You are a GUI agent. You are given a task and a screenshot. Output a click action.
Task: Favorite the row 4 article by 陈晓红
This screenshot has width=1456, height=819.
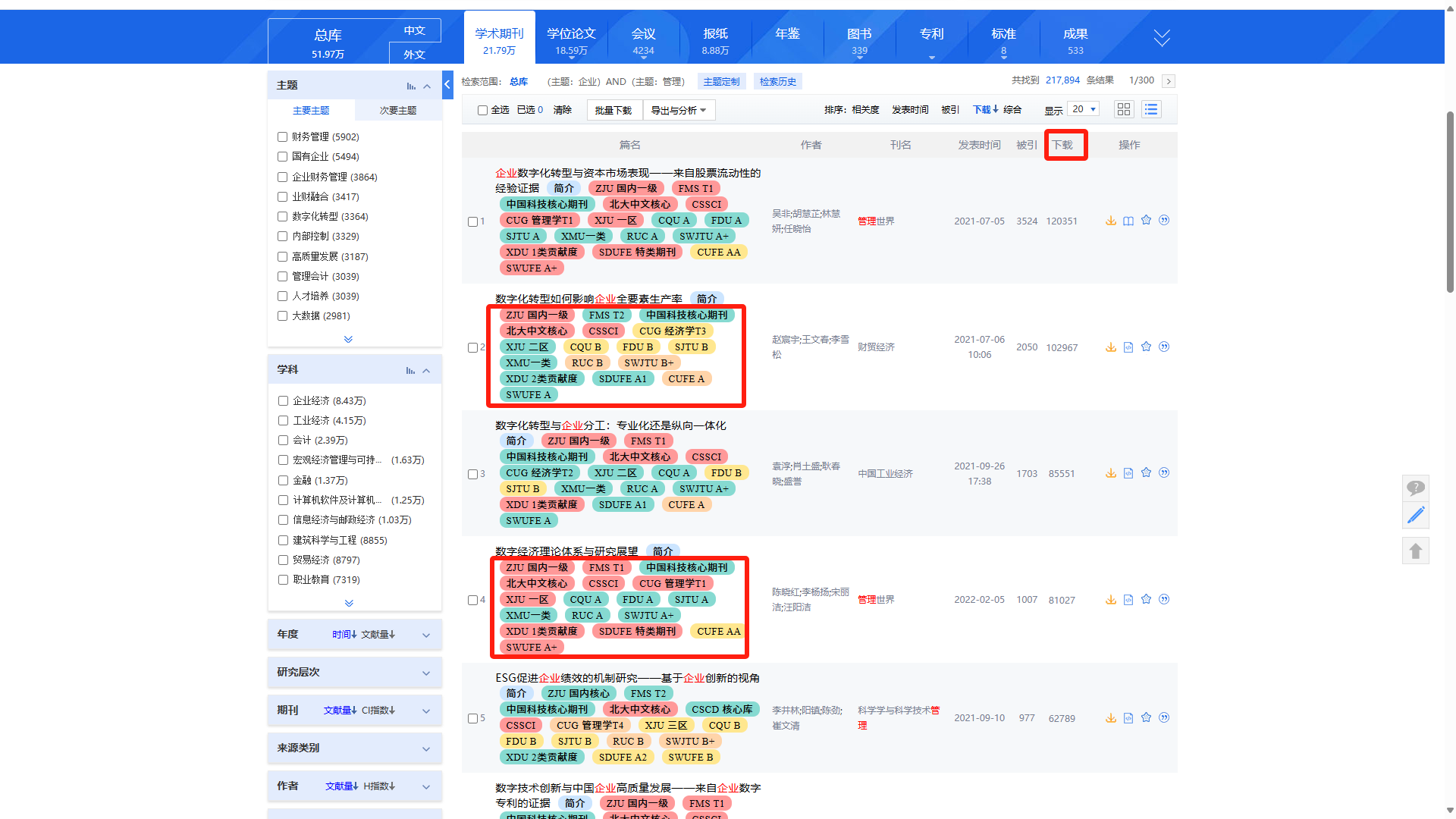[1146, 599]
